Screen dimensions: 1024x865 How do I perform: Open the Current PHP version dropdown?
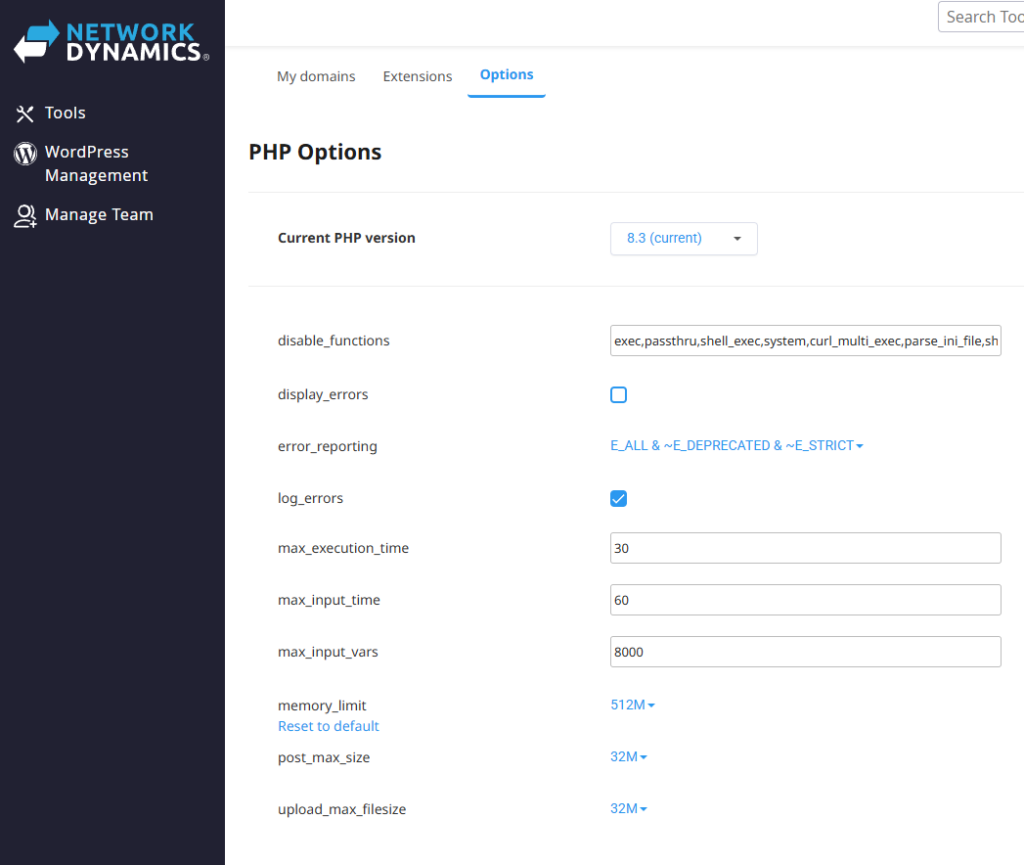coord(684,239)
